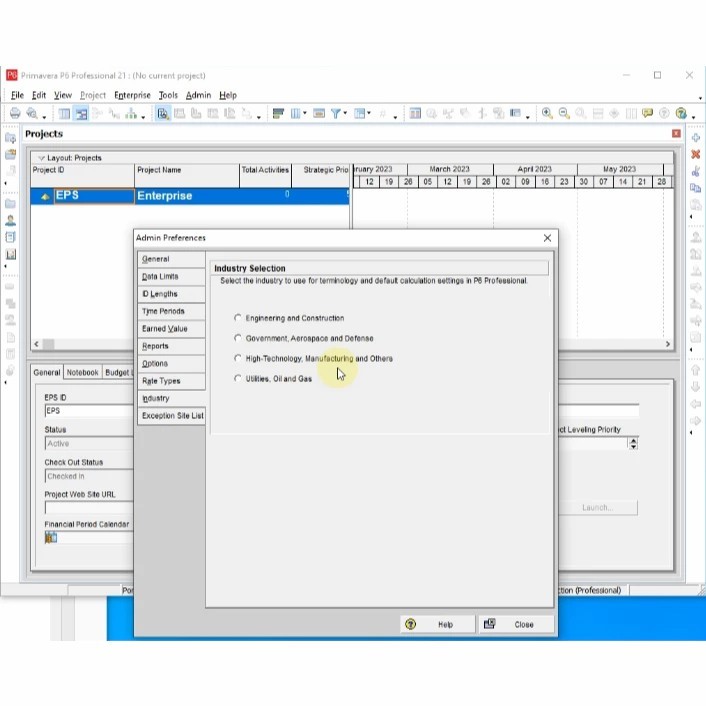
Task: Click the Filter funnel toolbar icon
Action: tap(335, 113)
